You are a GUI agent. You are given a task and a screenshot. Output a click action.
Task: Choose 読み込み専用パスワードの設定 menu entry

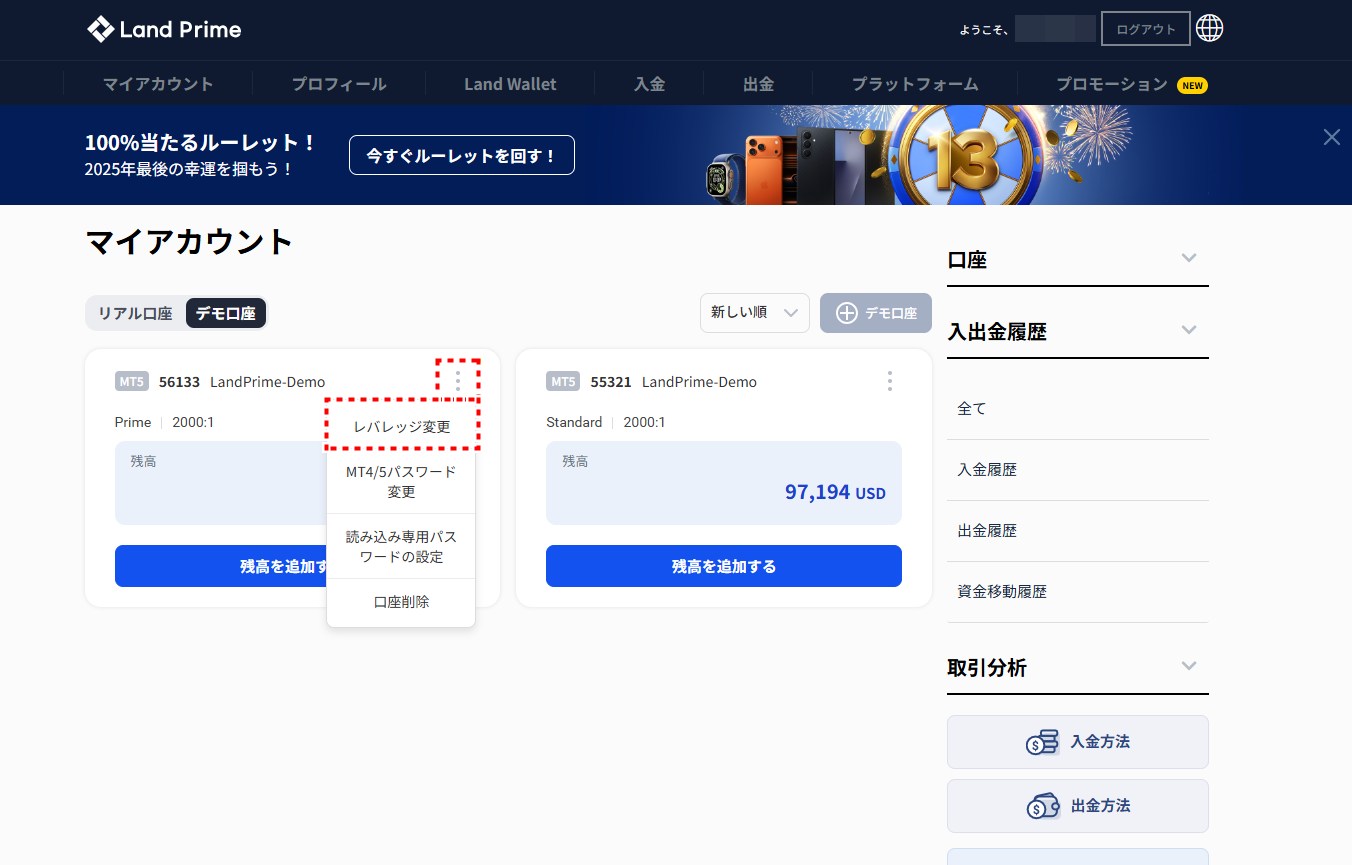click(x=401, y=547)
